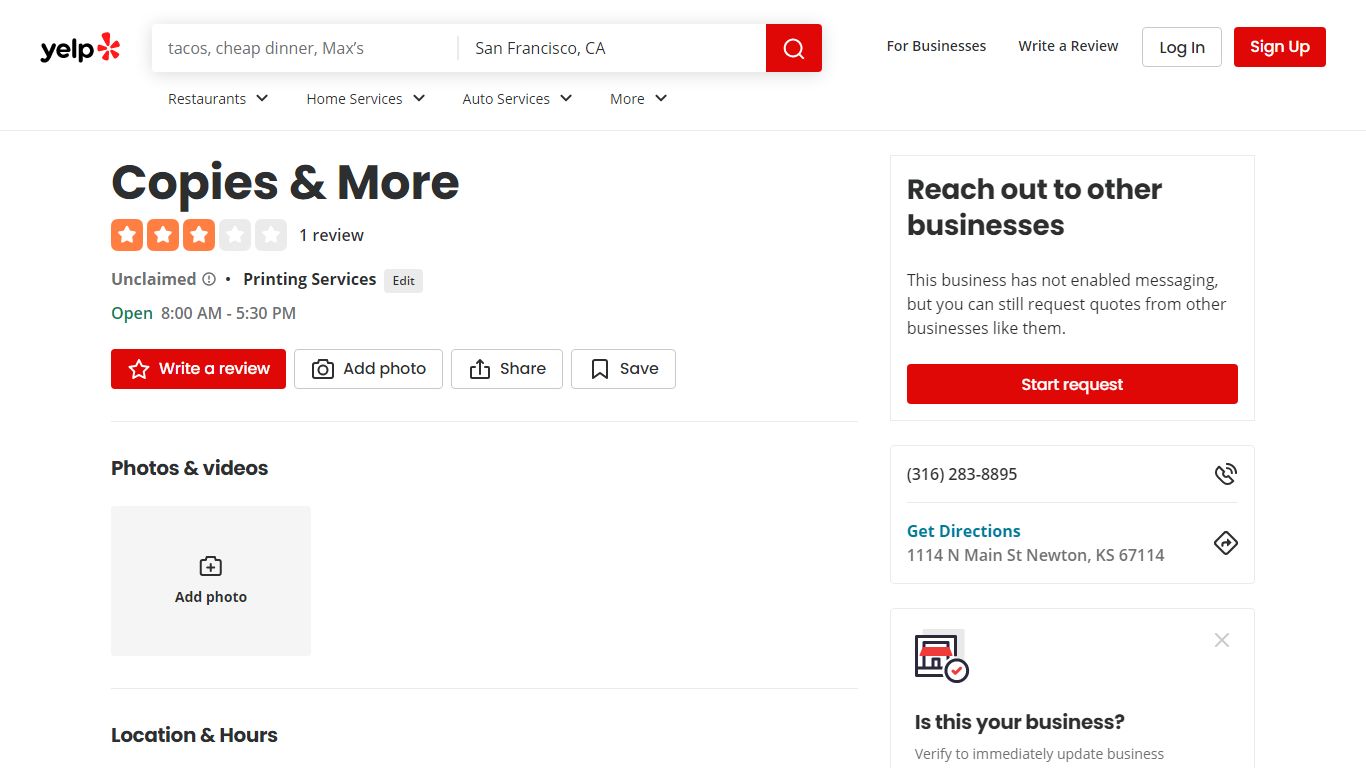
Task: Focus the San Francisco location field
Action: point(612,48)
